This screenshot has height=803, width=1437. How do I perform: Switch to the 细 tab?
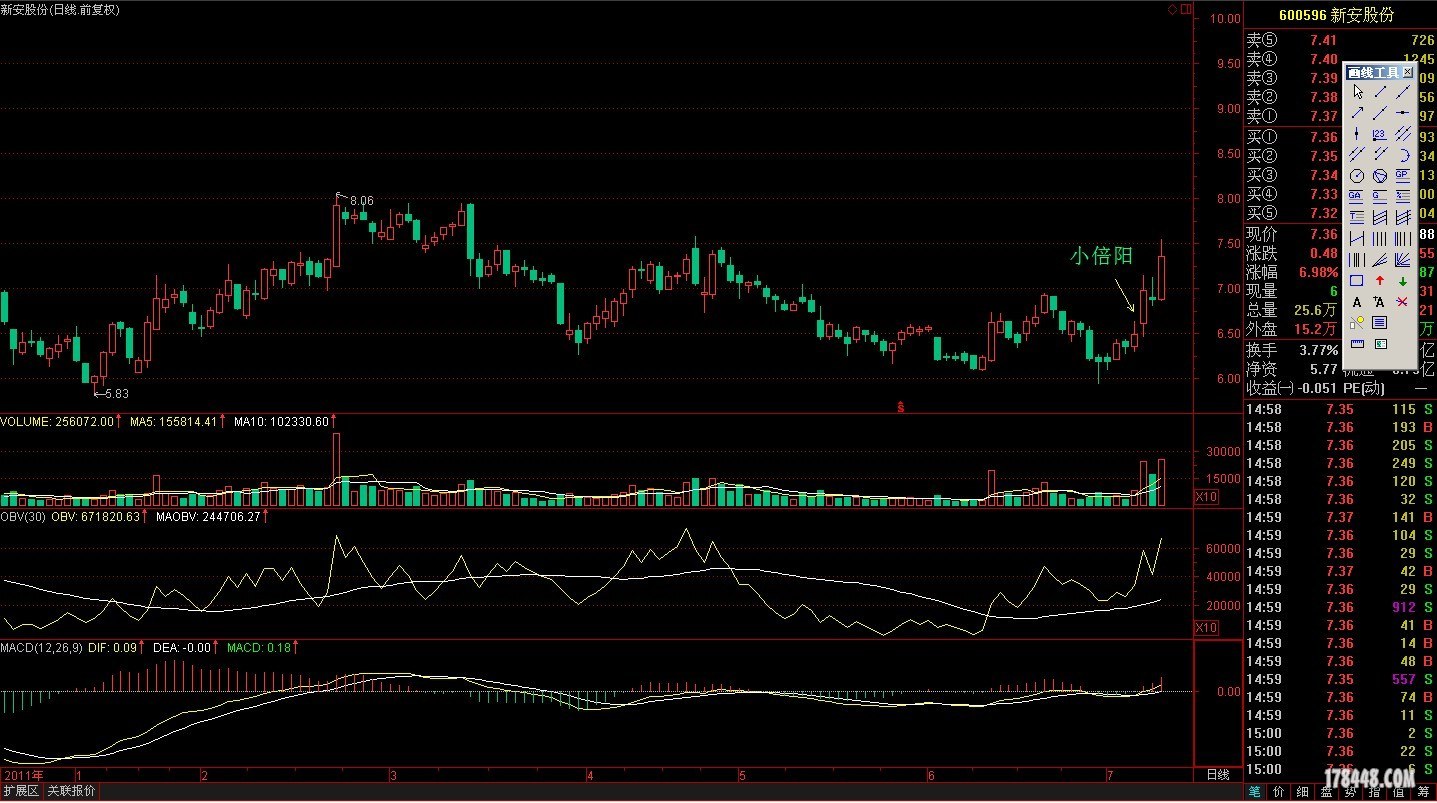pyautogui.click(x=1303, y=792)
